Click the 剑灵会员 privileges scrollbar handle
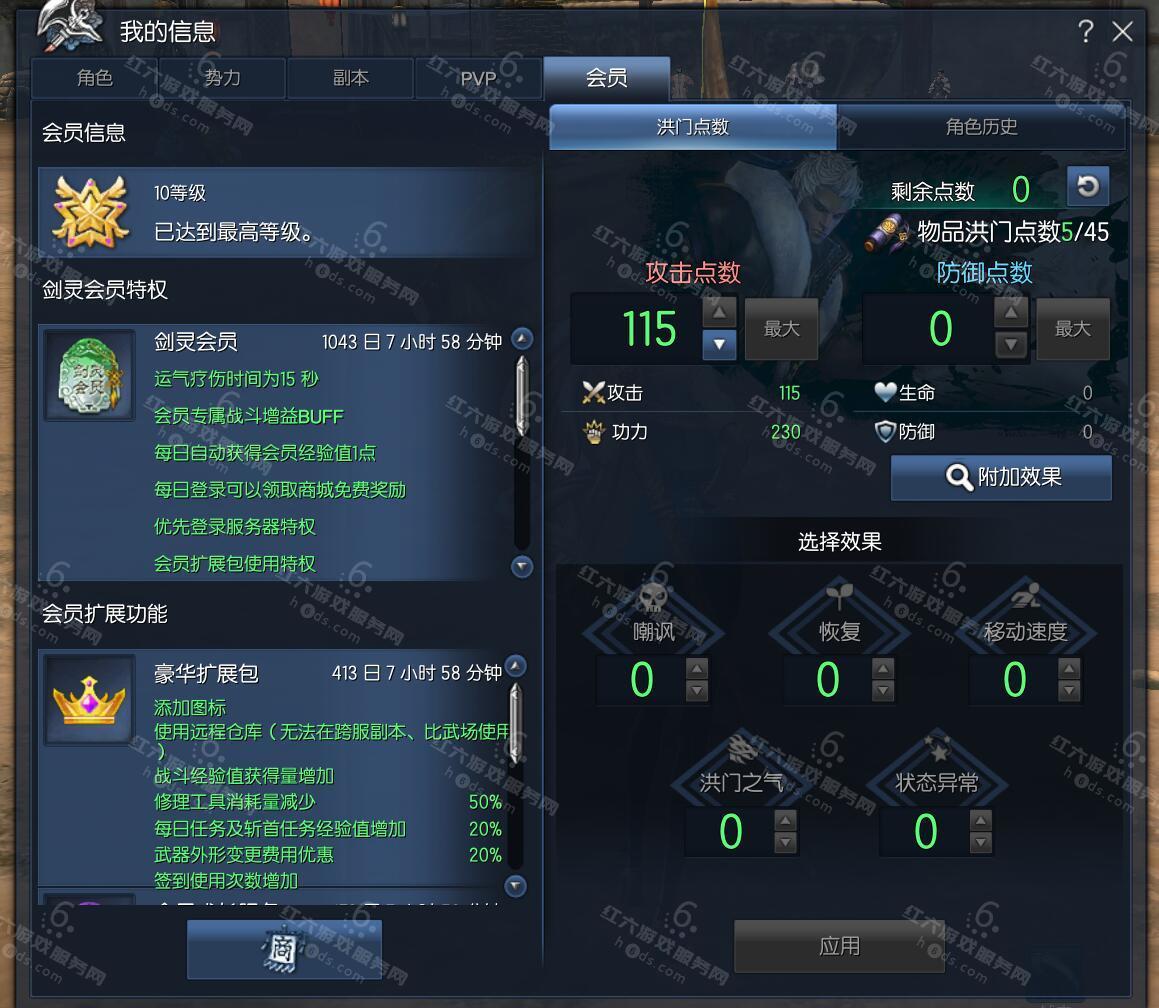 coord(522,395)
